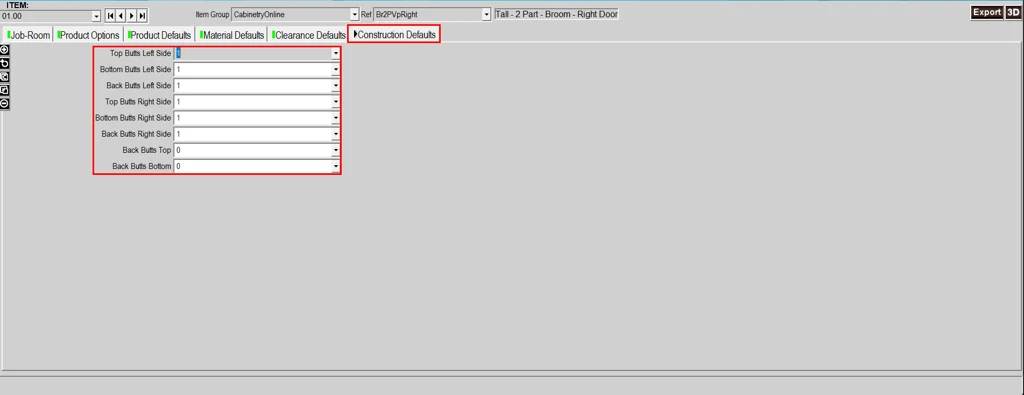Click the Top Butts Left Side value field
Image resolution: width=1024 pixels, height=395 pixels.
click(x=253, y=53)
